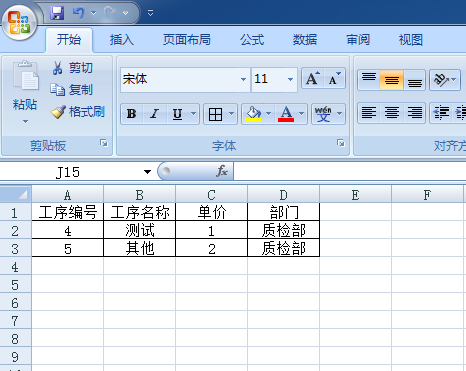Toggle Bold formatting
The height and width of the screenshot is (371, 466).
tap(132, 114)
